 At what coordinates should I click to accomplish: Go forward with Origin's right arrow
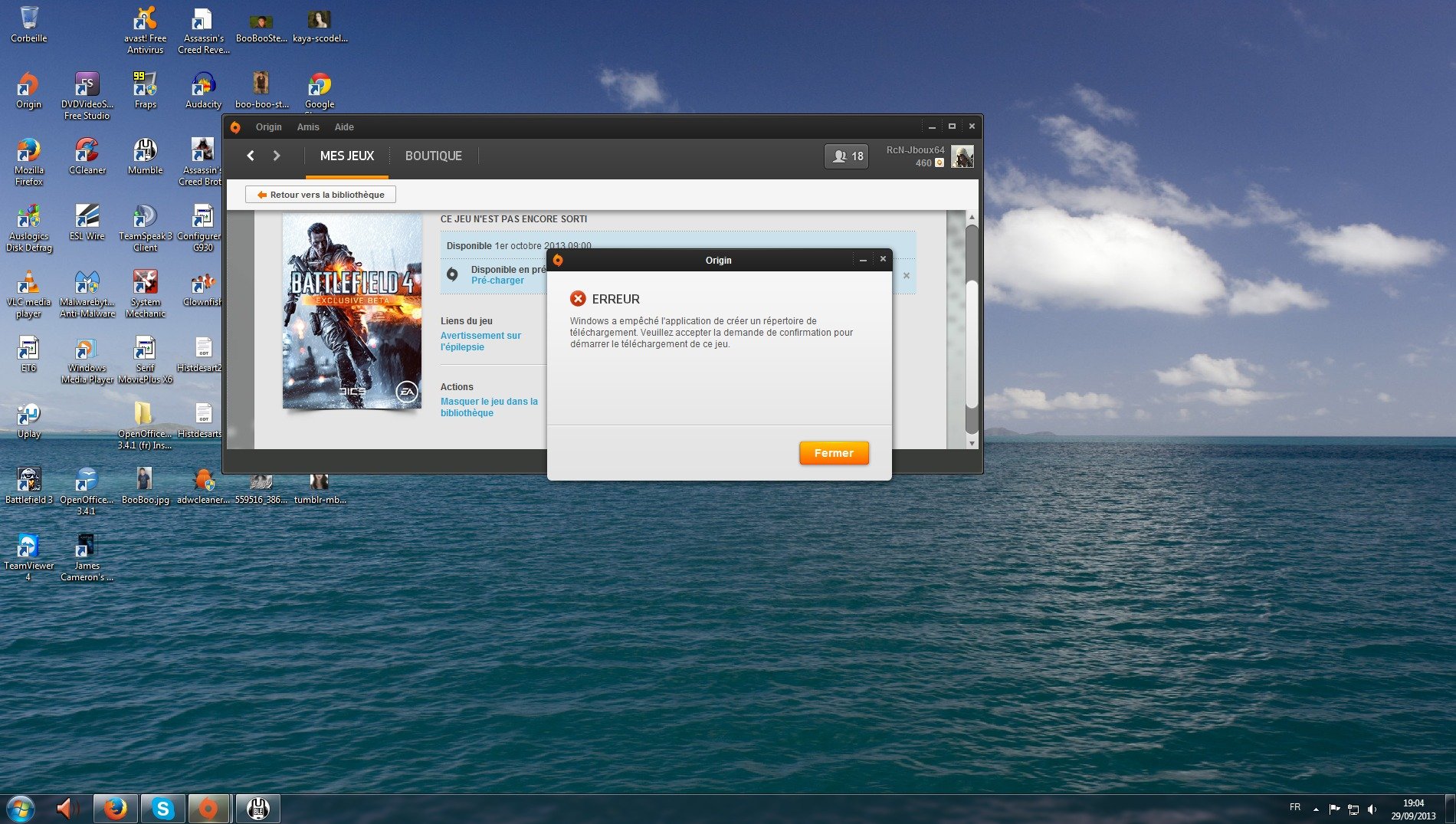pos(277,156)
